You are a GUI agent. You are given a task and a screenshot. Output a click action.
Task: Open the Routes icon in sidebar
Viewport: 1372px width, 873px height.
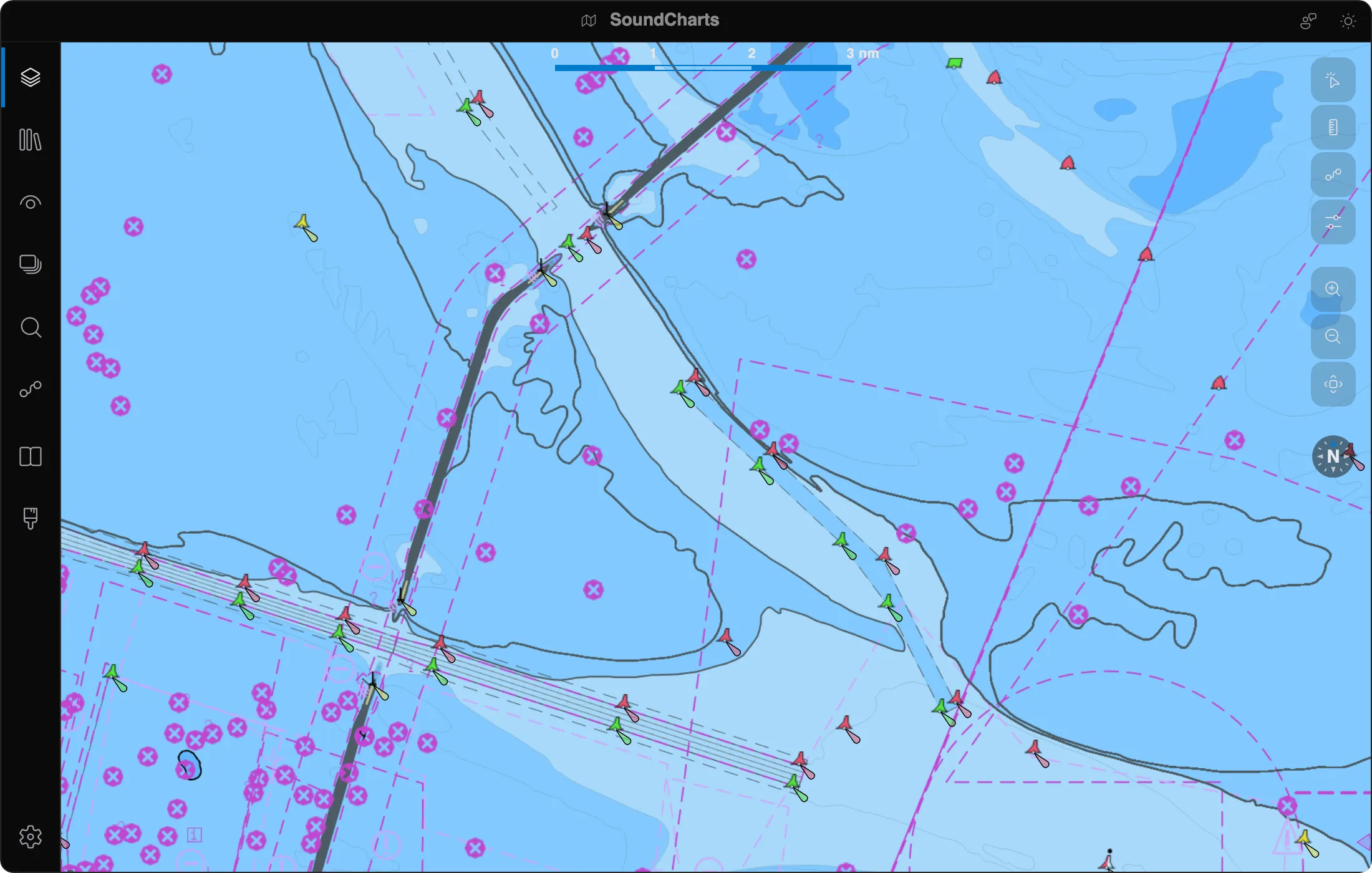pyautogui.click(x=31, y=390)
